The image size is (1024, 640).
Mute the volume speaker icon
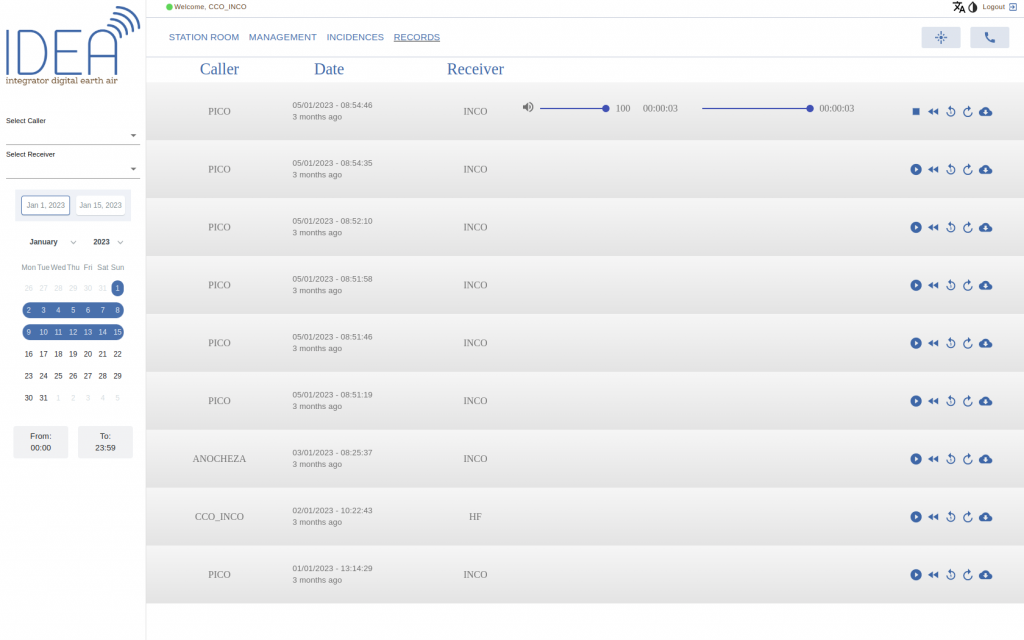[x=528, y=108]
